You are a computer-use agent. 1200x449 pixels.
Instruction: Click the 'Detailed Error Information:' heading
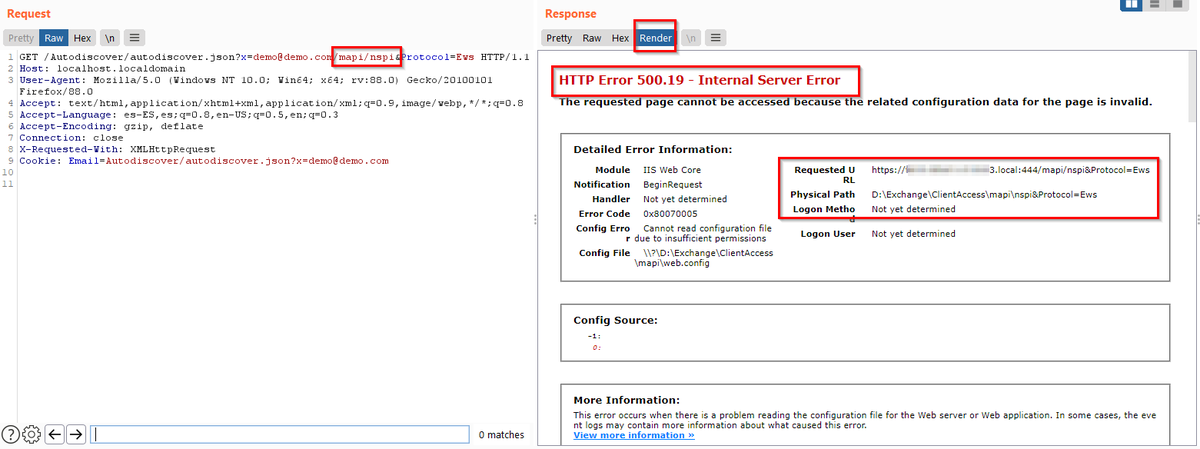(652, 149)
